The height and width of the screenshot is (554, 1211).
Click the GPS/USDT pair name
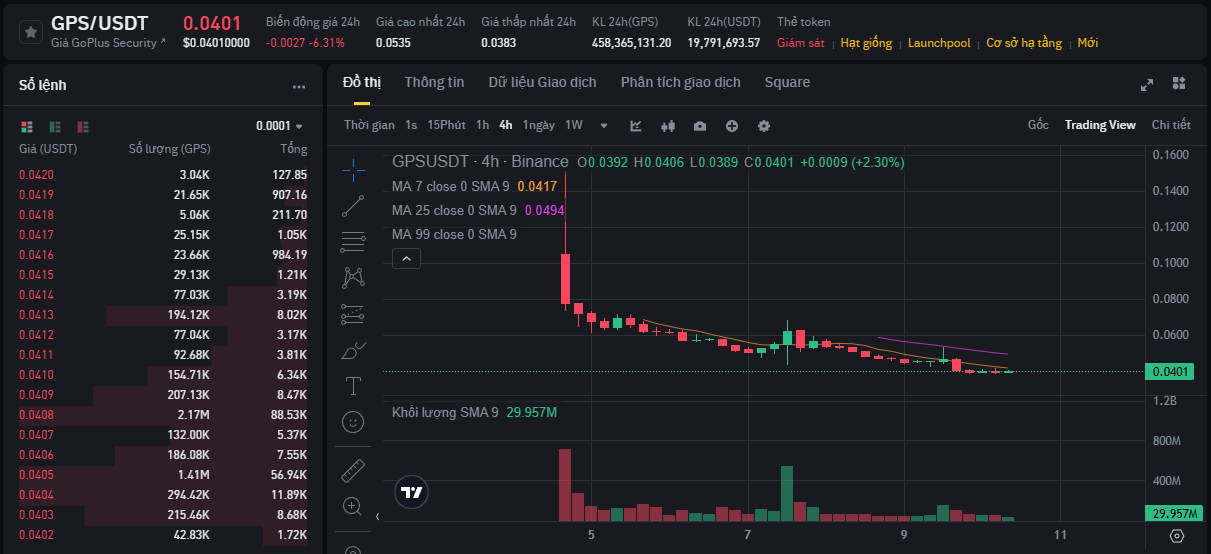coord(100,23)
